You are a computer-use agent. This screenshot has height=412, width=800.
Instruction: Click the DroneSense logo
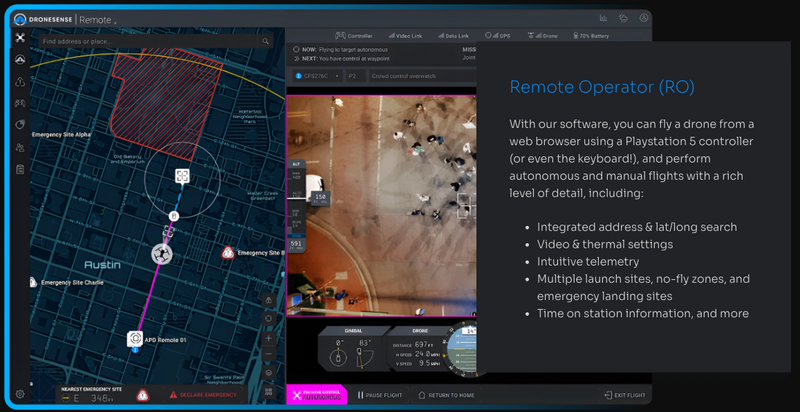tap(43, 20)
